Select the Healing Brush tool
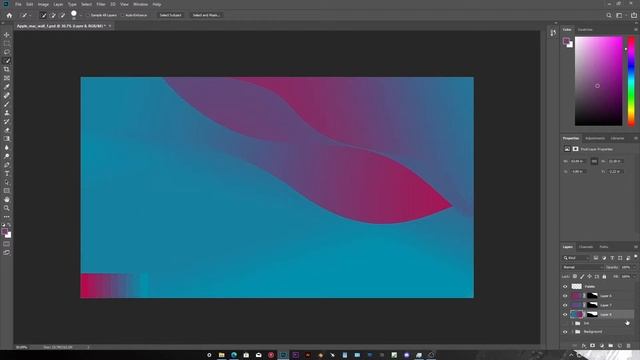The height and width of the screenshot is (360, 640). 7,96
